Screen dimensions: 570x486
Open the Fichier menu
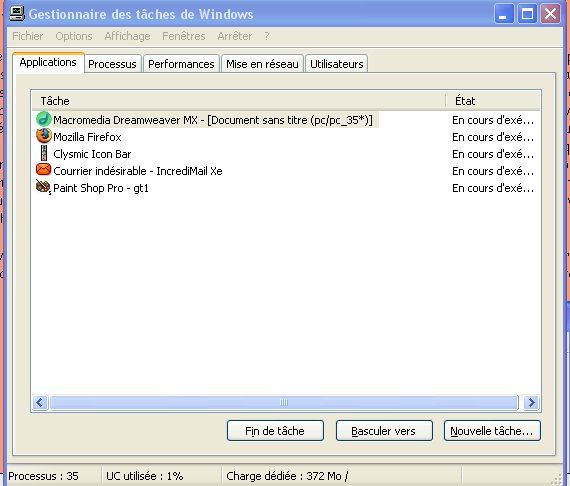point(28,36)
